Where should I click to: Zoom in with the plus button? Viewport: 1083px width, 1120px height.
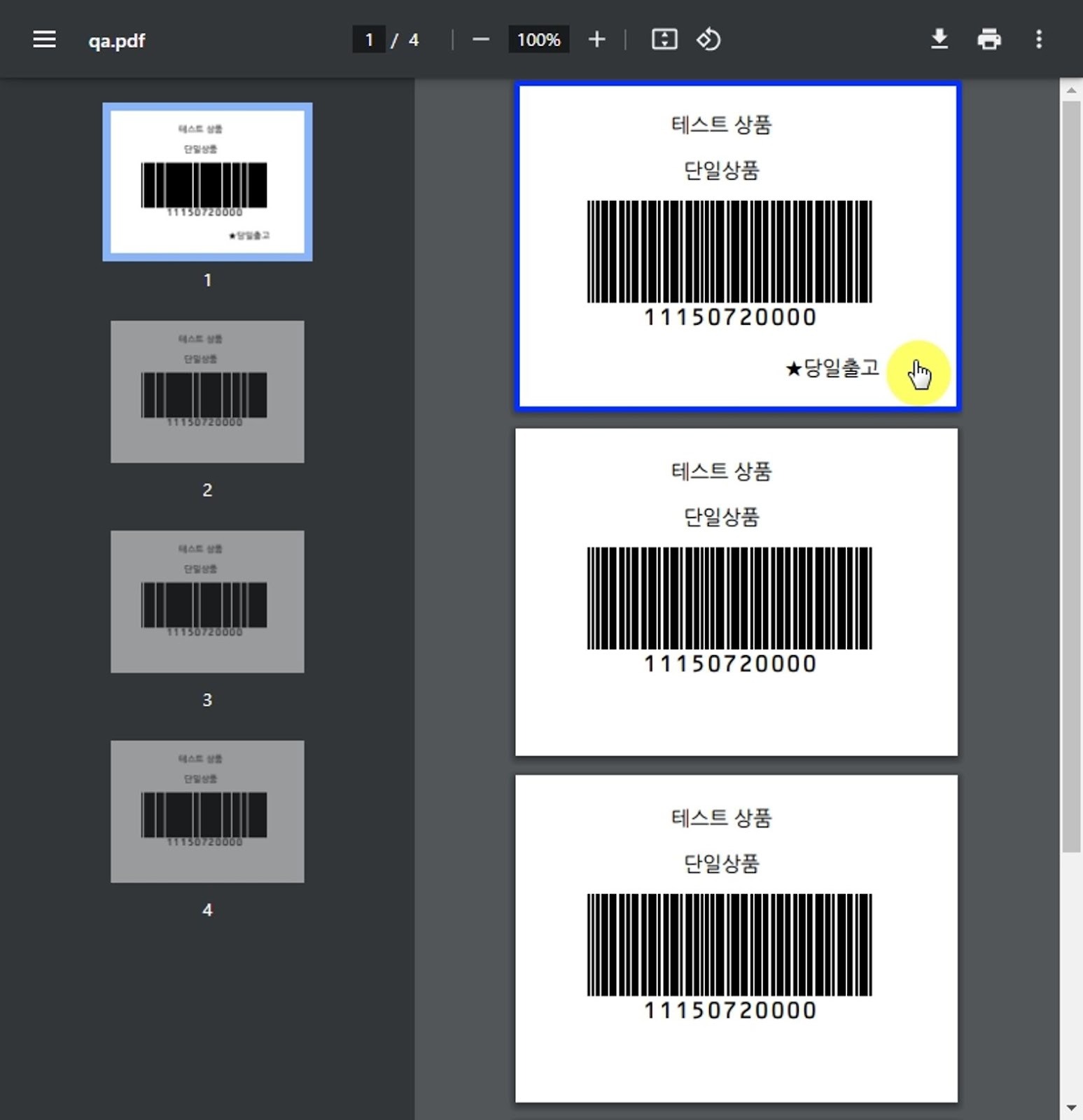pyautogui.click(x=596, y=39)
